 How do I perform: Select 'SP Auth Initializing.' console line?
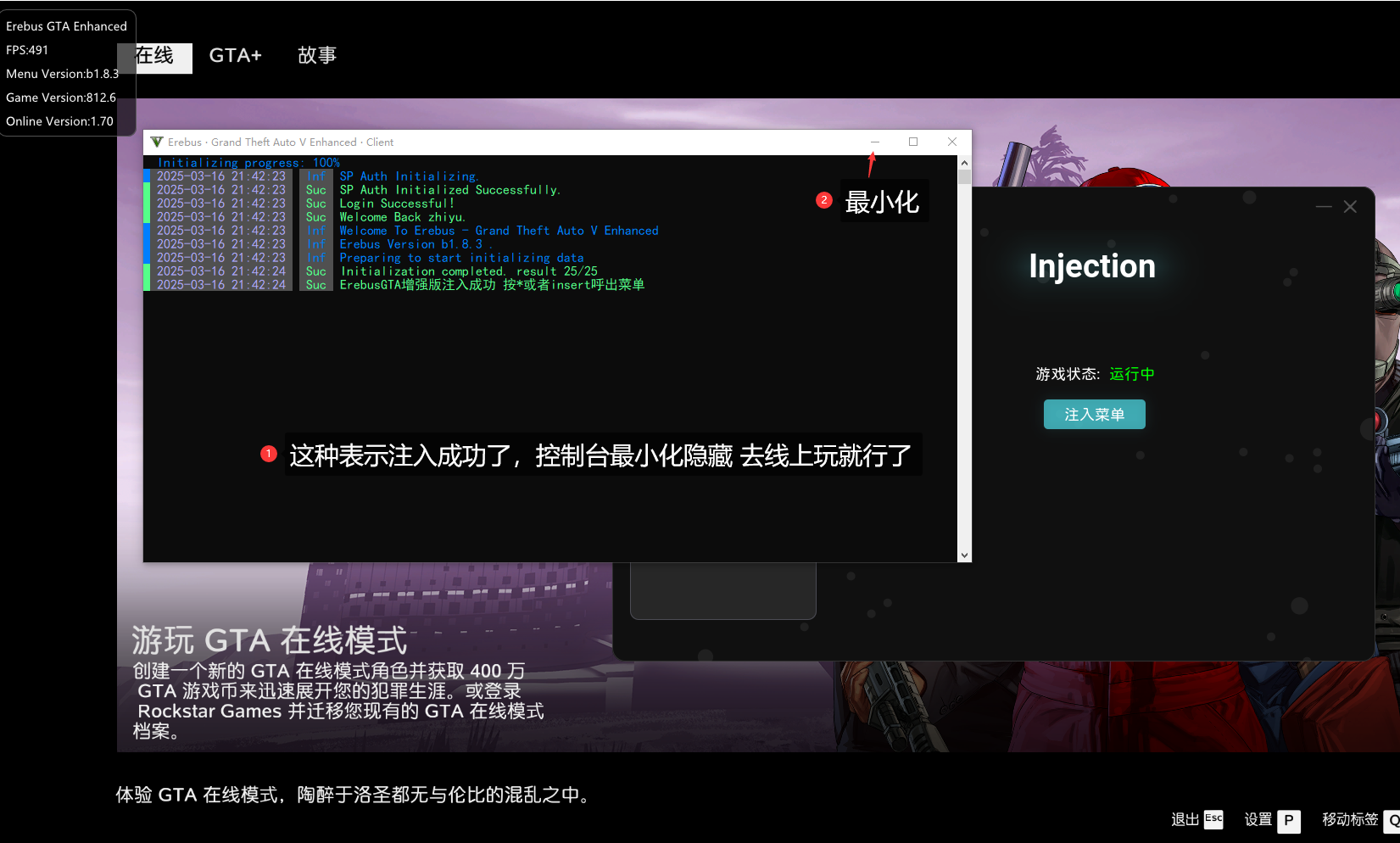409,176
